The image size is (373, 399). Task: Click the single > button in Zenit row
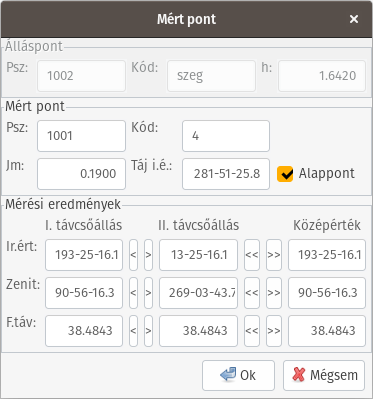point(148,293)
